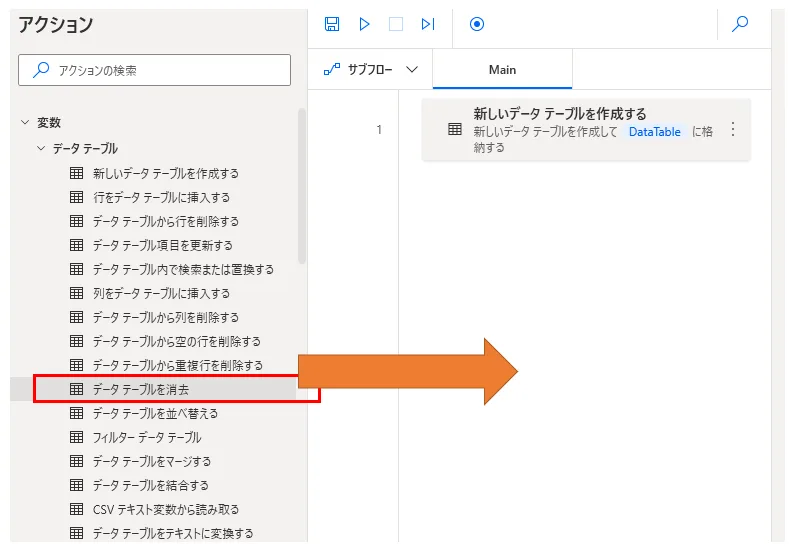Choose フィルター データ テーブル action
Image resolution: width=794 pixels, height=549 pixels.
[146, 437]
